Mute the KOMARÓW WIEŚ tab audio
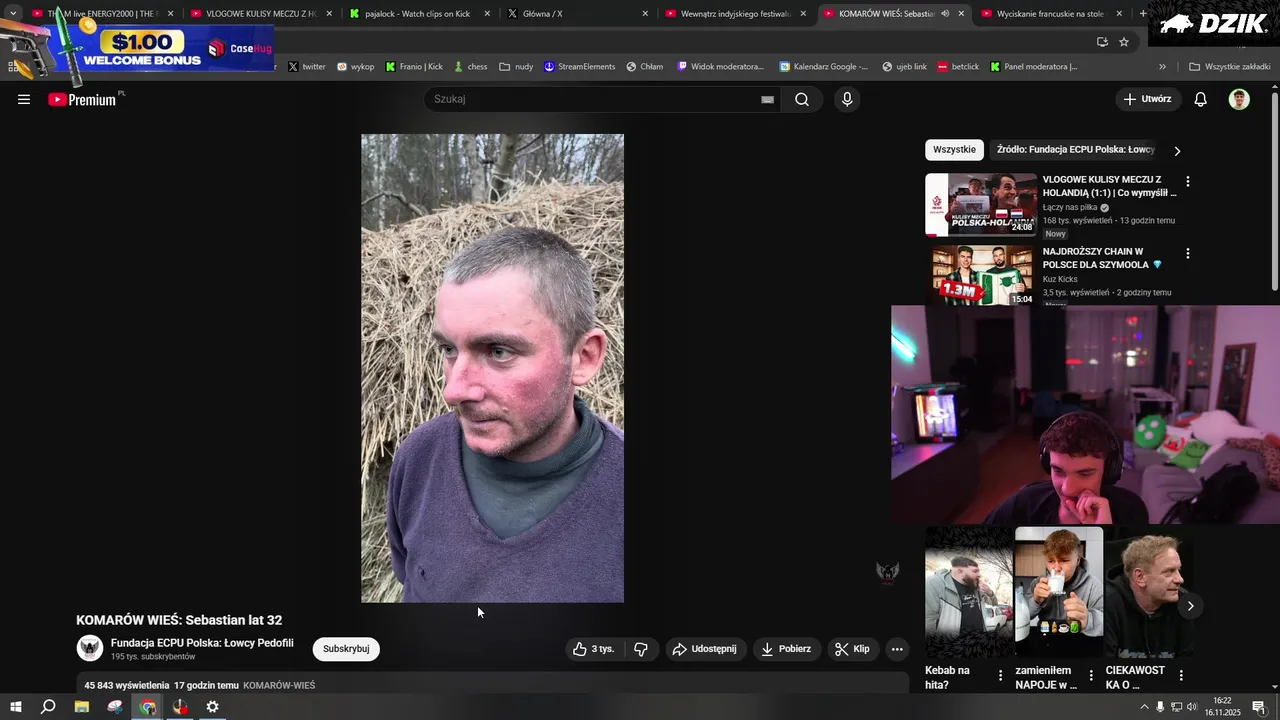The width and height of the screenshot is (1280, 720). tap(945, 14)
